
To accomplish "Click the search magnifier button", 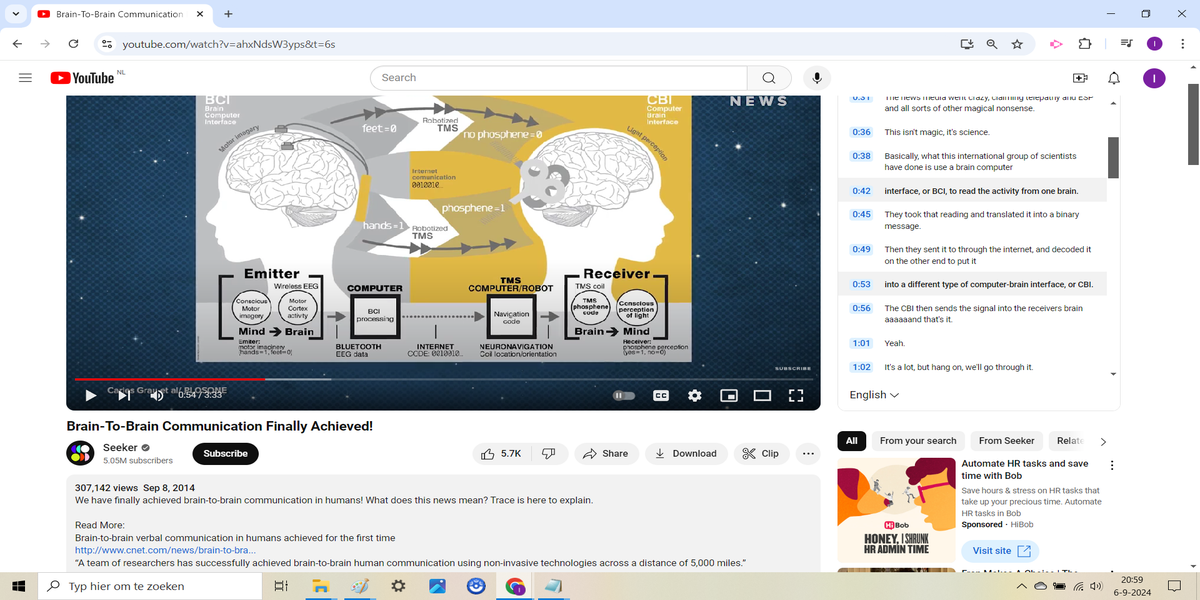I will pyautogui.click(x=768, y=78).
